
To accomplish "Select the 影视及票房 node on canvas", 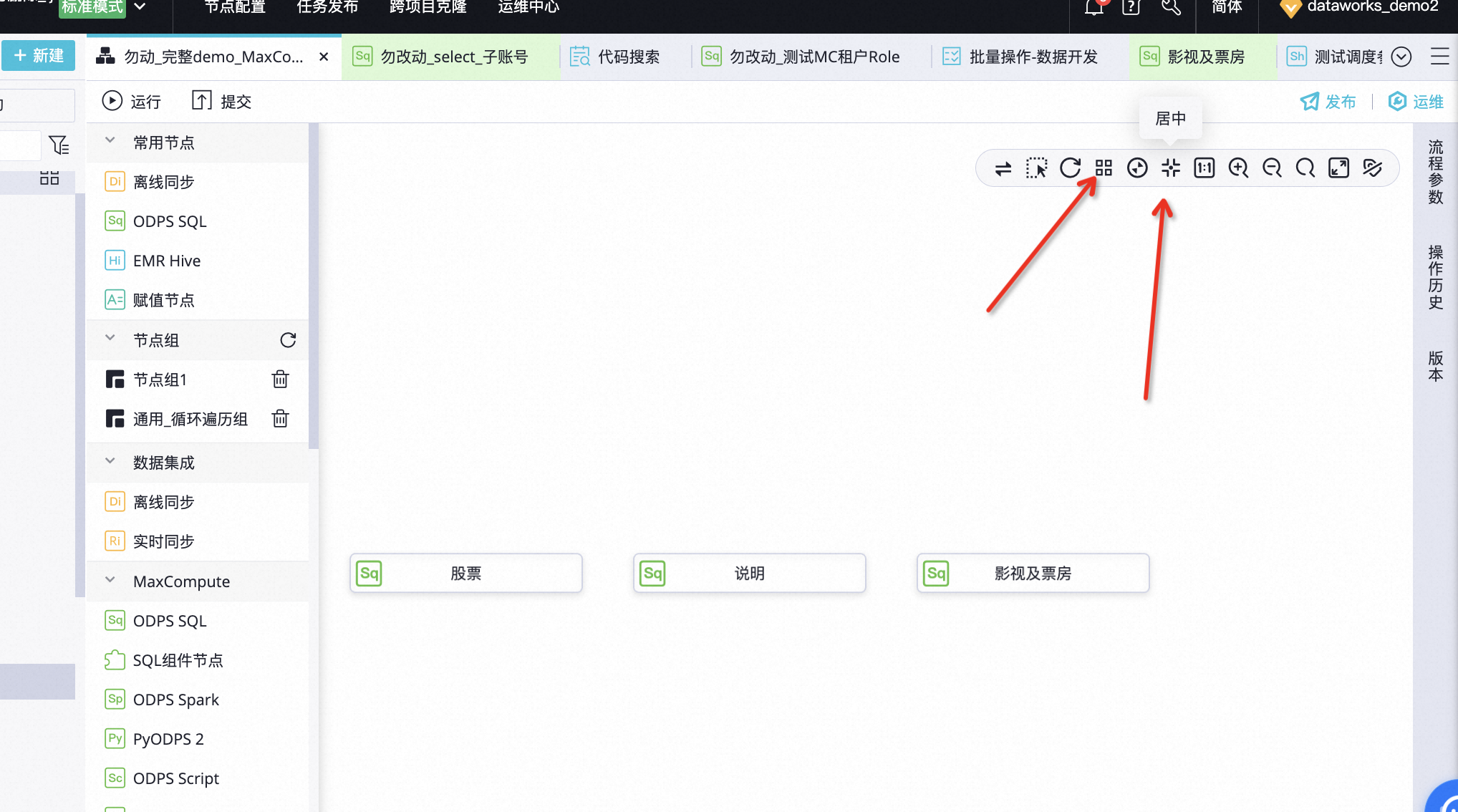I will 1033,573.
